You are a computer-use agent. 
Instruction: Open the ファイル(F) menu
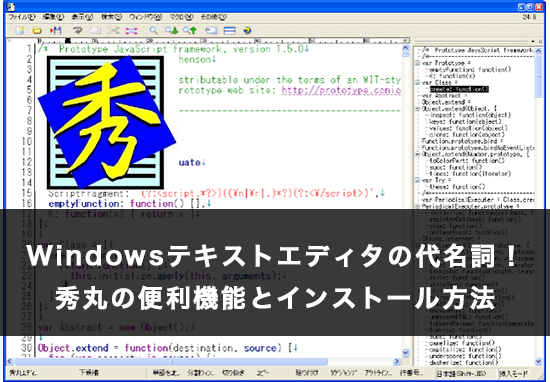(22, 17)
